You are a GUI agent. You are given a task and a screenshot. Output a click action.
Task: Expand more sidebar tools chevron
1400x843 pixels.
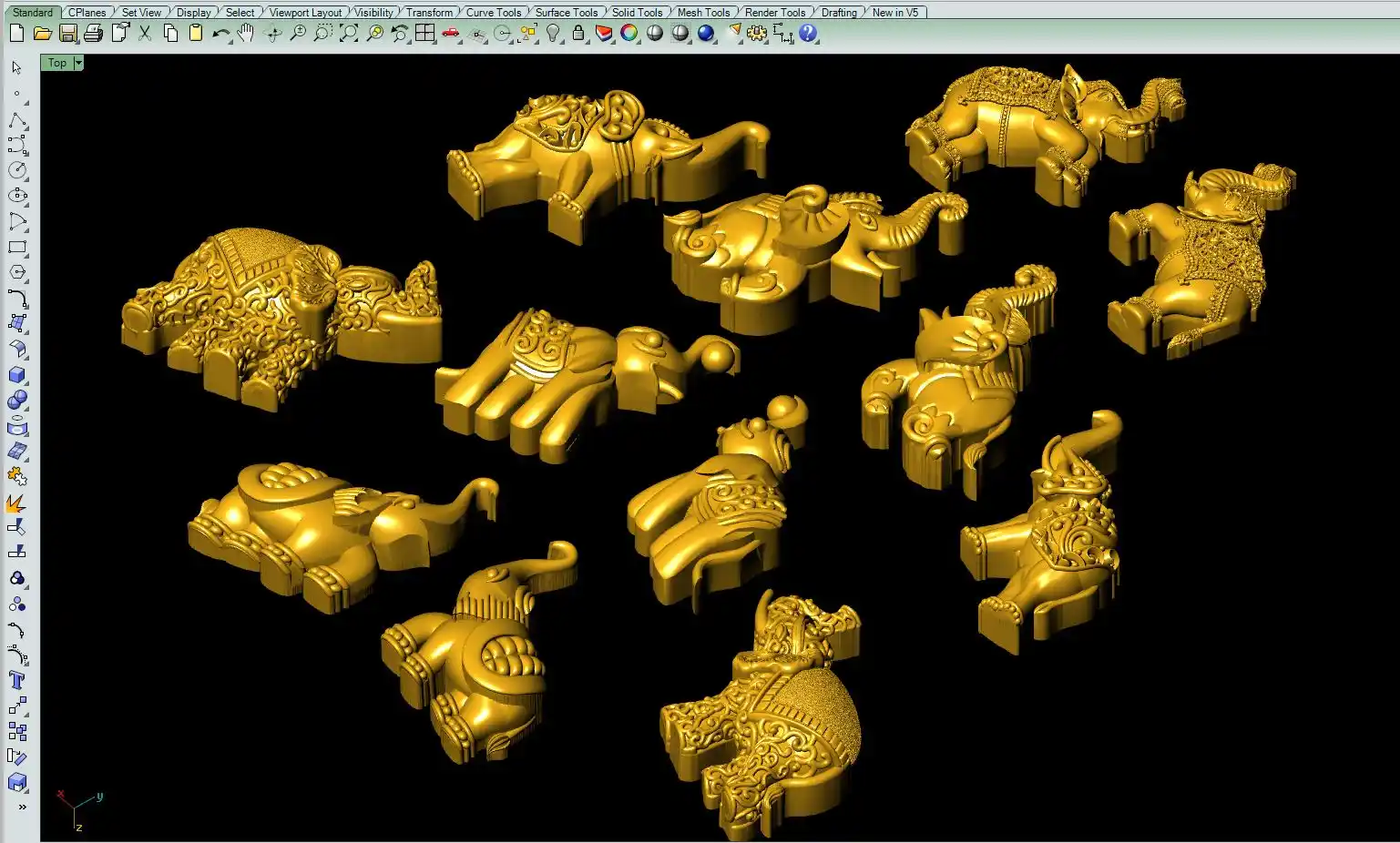tap(22, 807)
